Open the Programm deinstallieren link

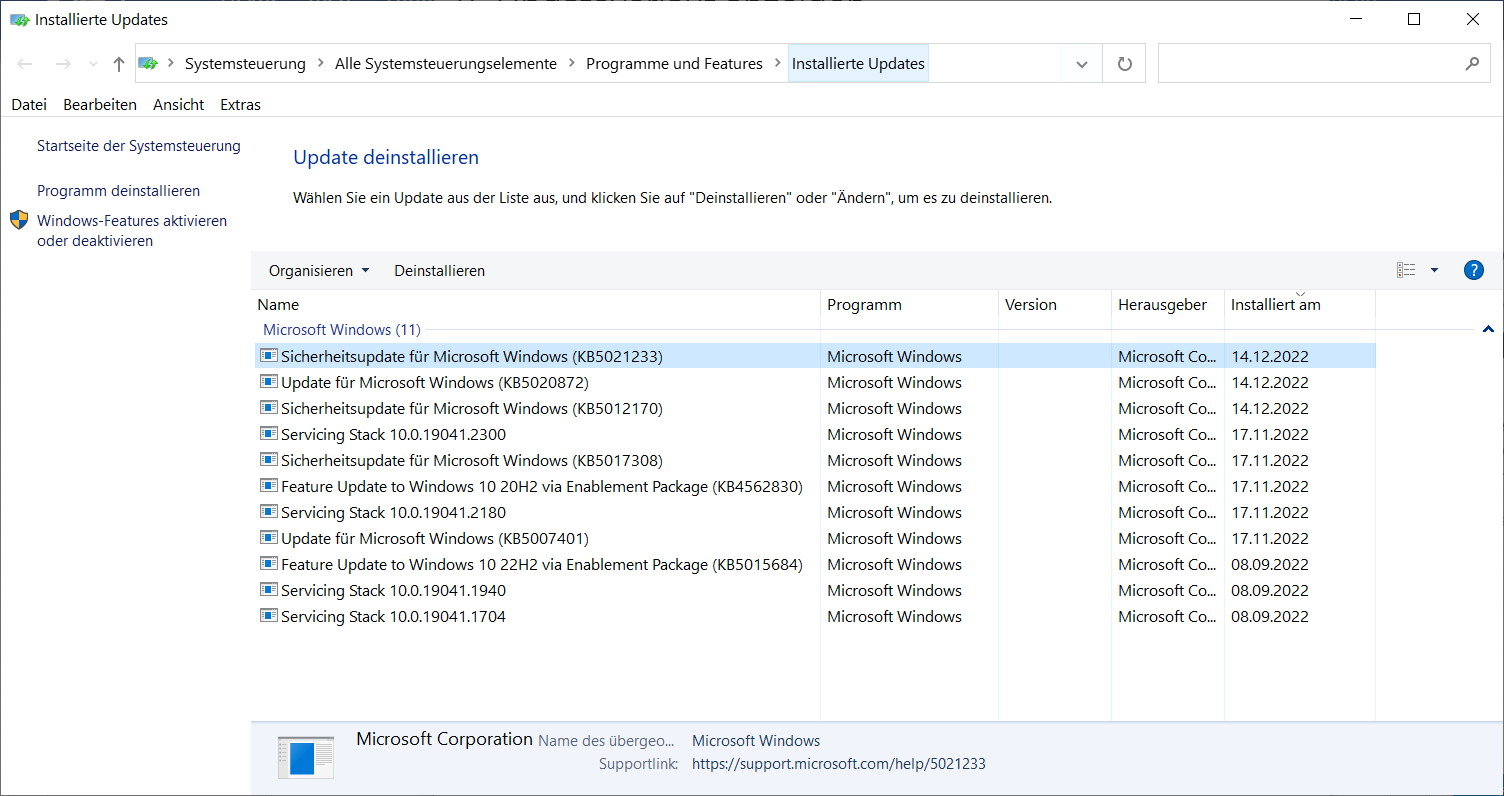(118, 191)
